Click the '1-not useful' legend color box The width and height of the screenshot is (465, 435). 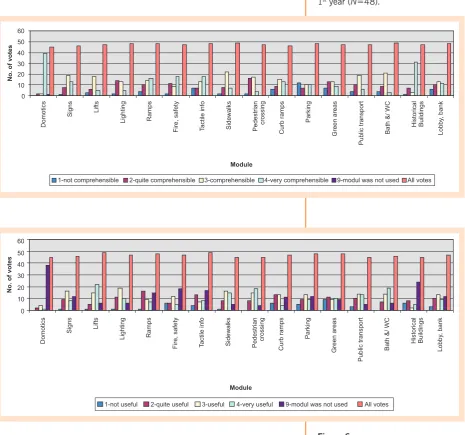coord(100,404)
